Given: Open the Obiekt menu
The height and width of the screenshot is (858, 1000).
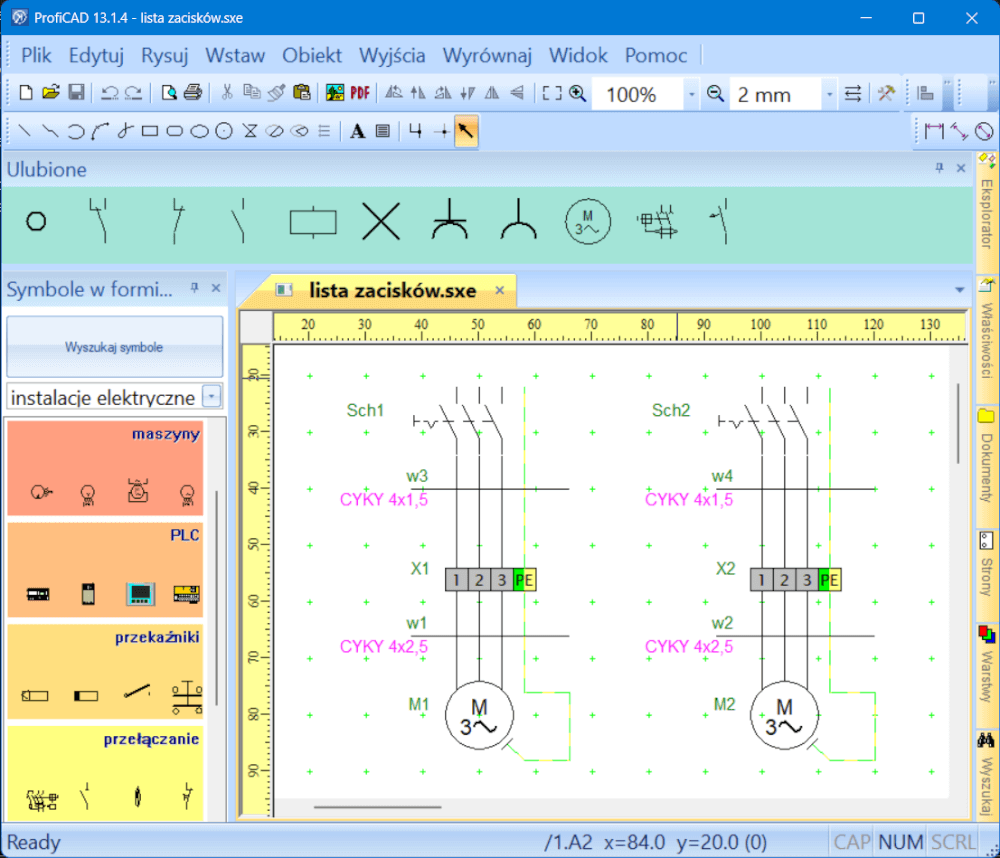Looking at the screenshot, I should pyautogui.click(x=312, y=55).
